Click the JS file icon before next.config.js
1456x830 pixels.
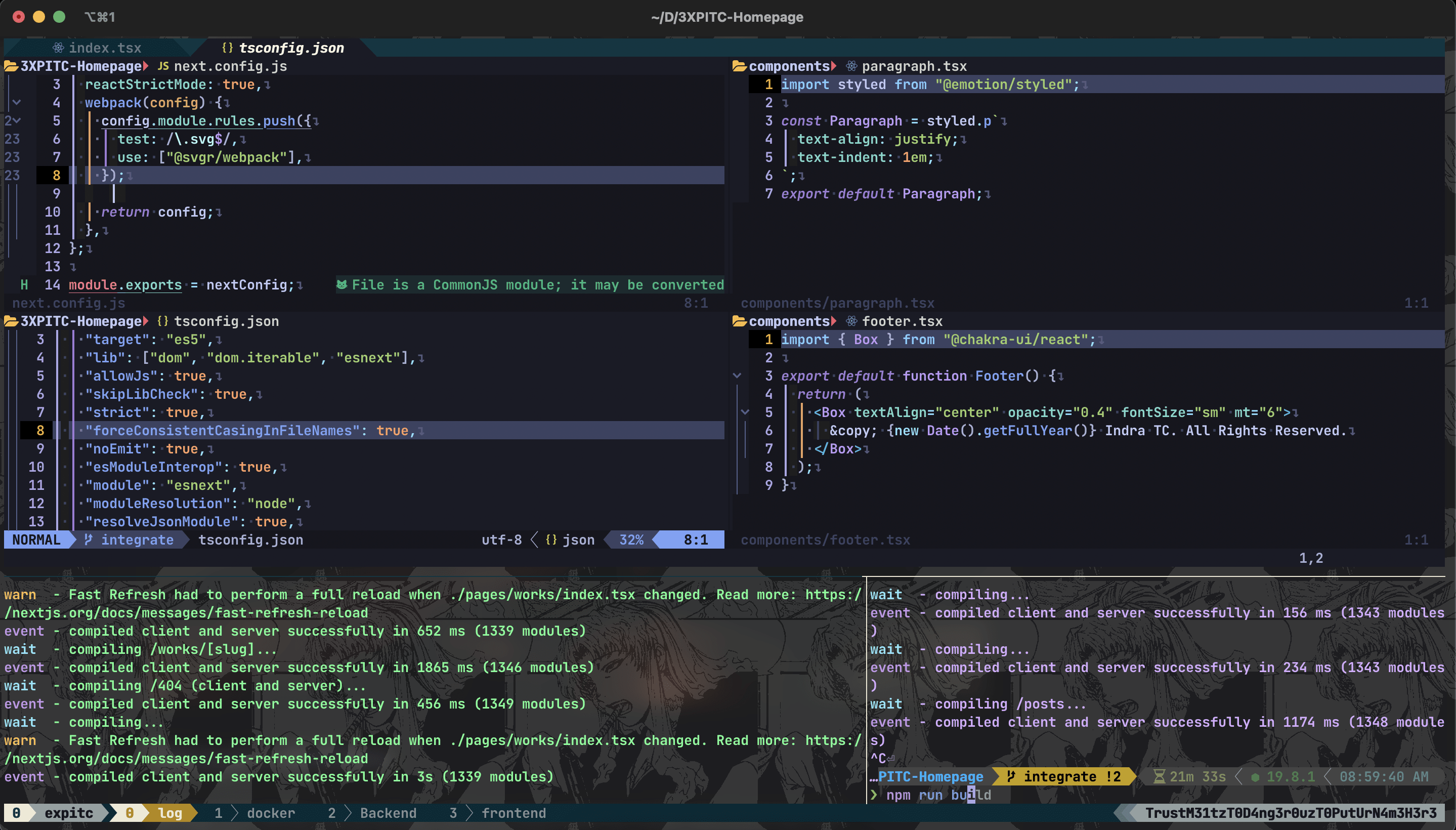click(163, 66)
